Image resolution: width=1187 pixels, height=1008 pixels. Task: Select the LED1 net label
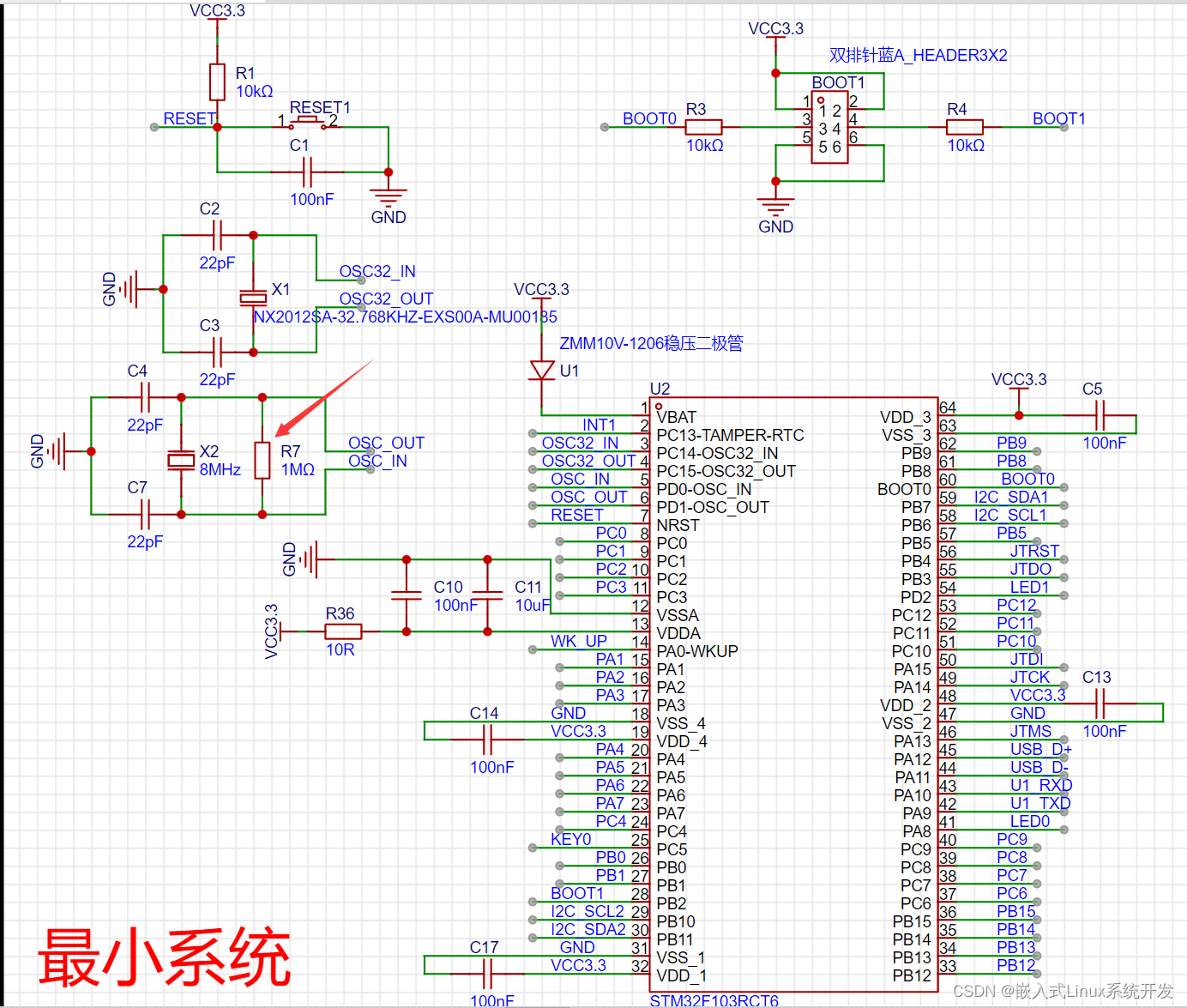1029,587
